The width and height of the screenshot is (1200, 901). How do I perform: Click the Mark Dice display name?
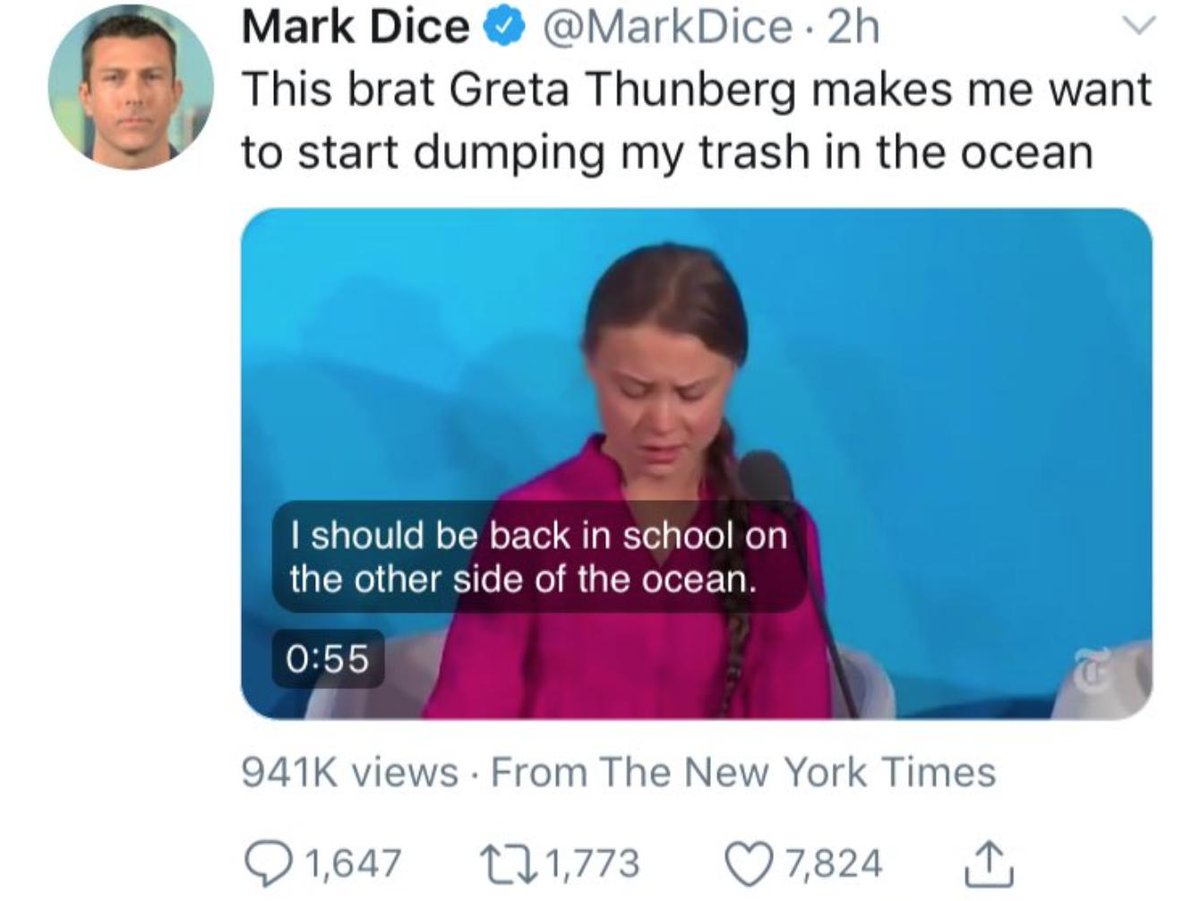click(357, 28)
